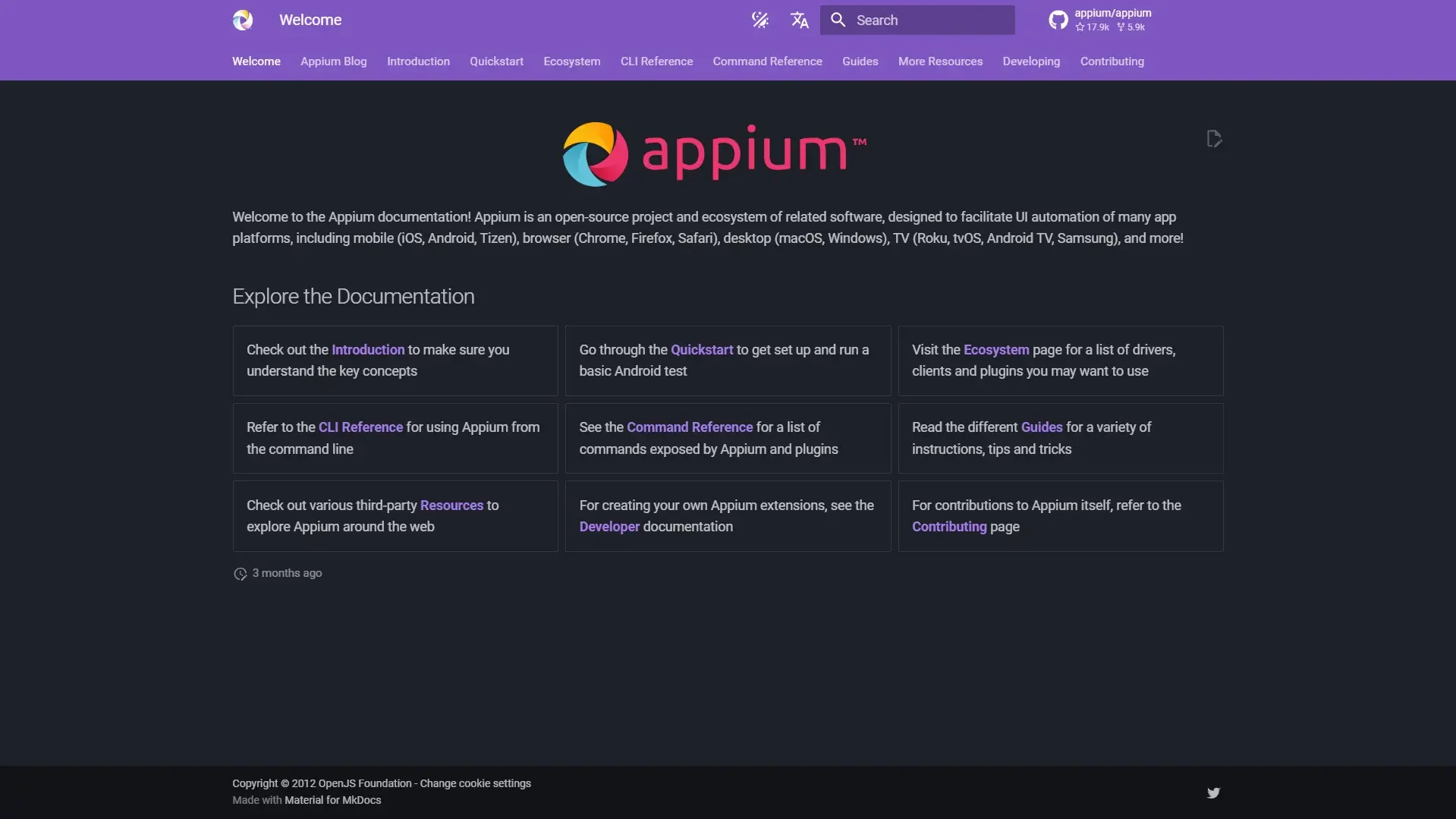Select the Welcome tab
1456x819 pixels.
(256, 61)
